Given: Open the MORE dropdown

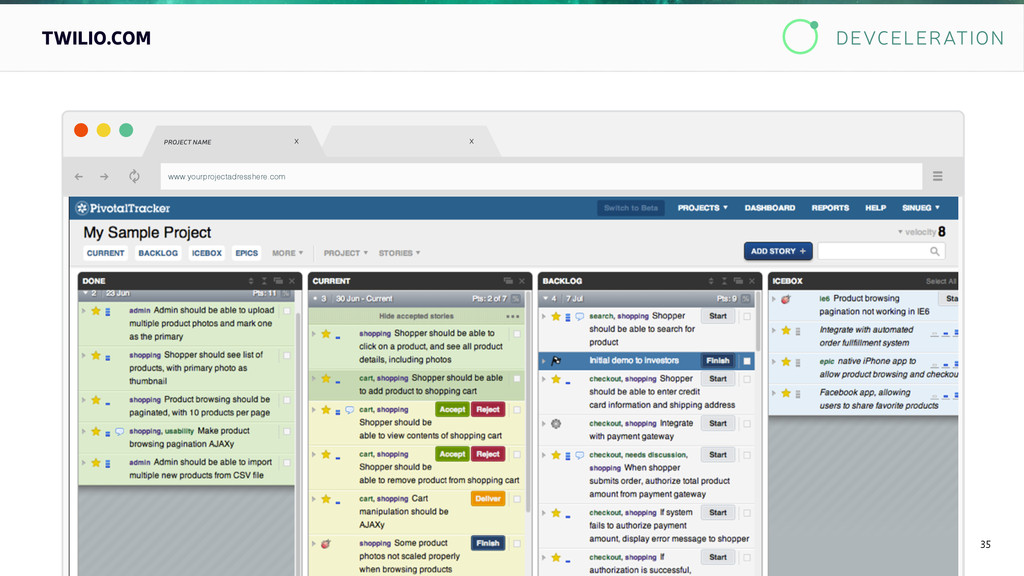Looking at the screenshot, I should click(287, 253).
